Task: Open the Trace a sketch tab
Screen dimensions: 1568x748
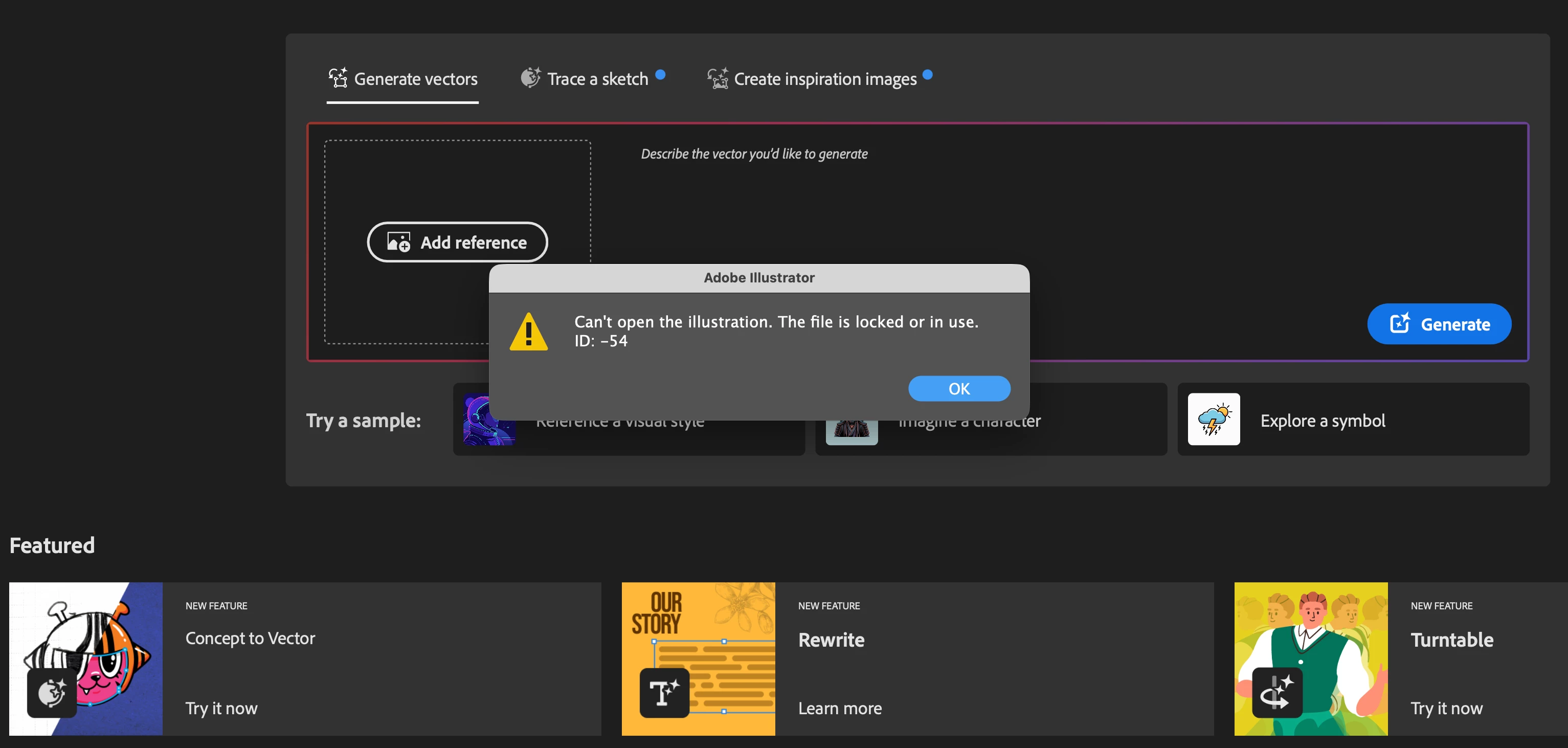Action: tap(592, 79)
